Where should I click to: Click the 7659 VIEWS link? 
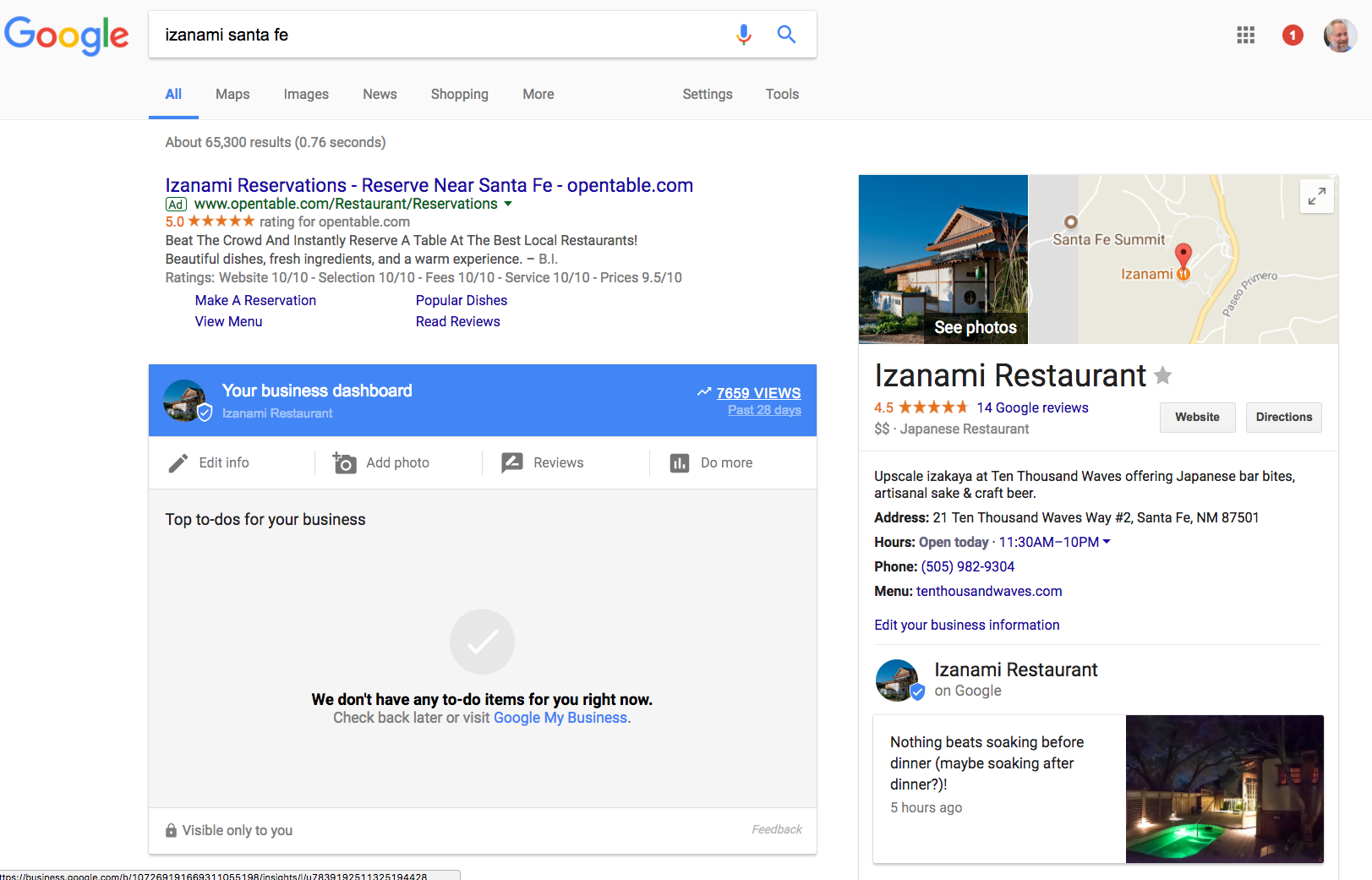click(758, 393)
